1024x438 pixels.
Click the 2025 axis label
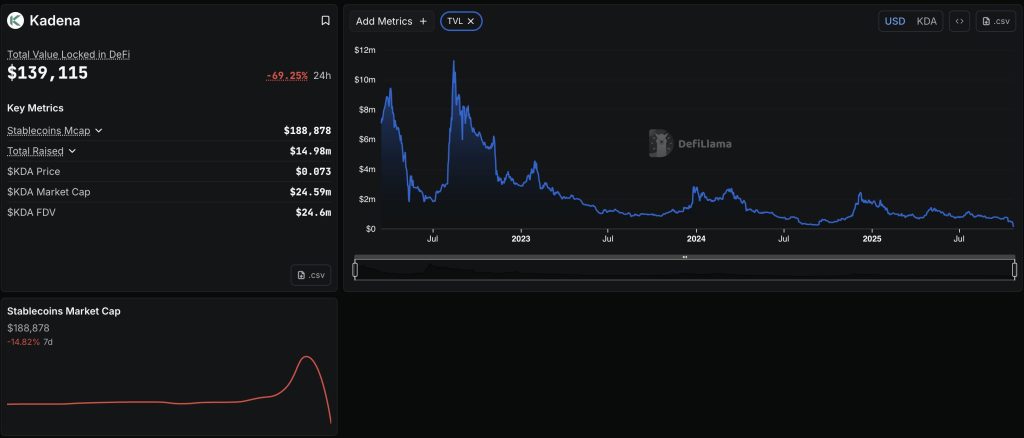[872, 240]
